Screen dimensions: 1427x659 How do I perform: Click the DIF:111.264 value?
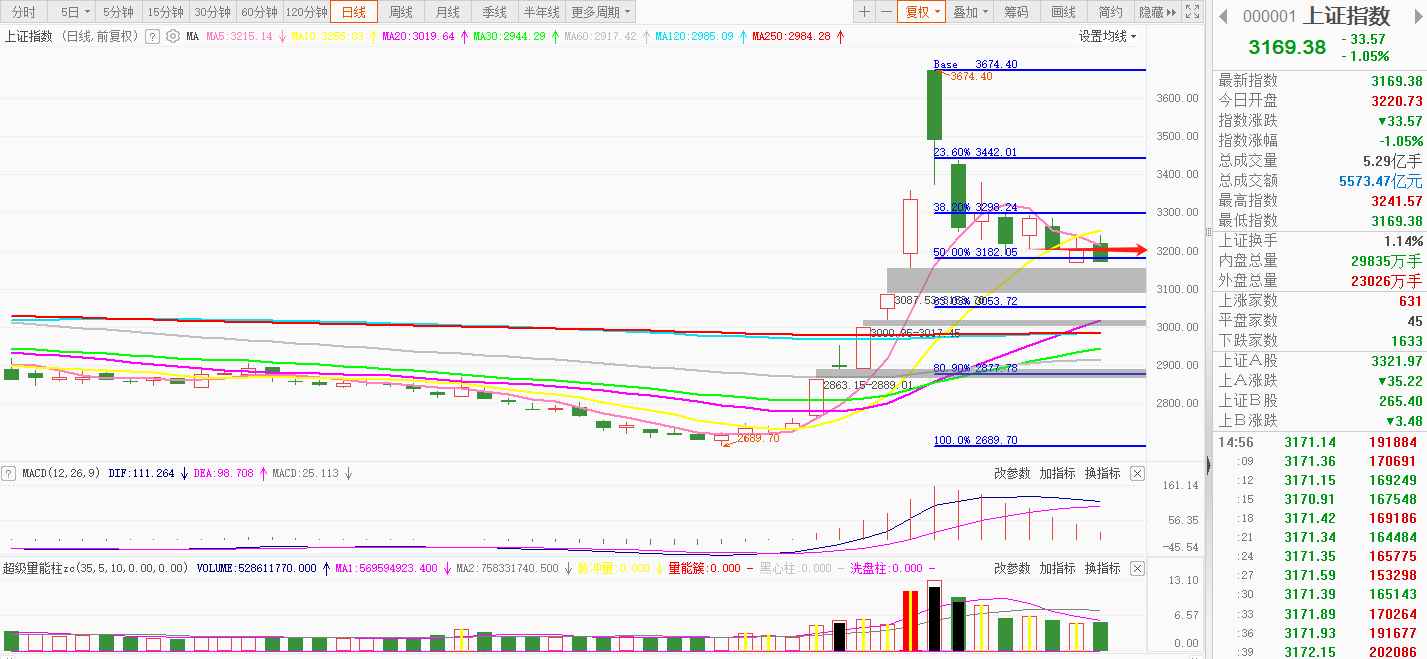pyautogui.click(x=141, y=473)
